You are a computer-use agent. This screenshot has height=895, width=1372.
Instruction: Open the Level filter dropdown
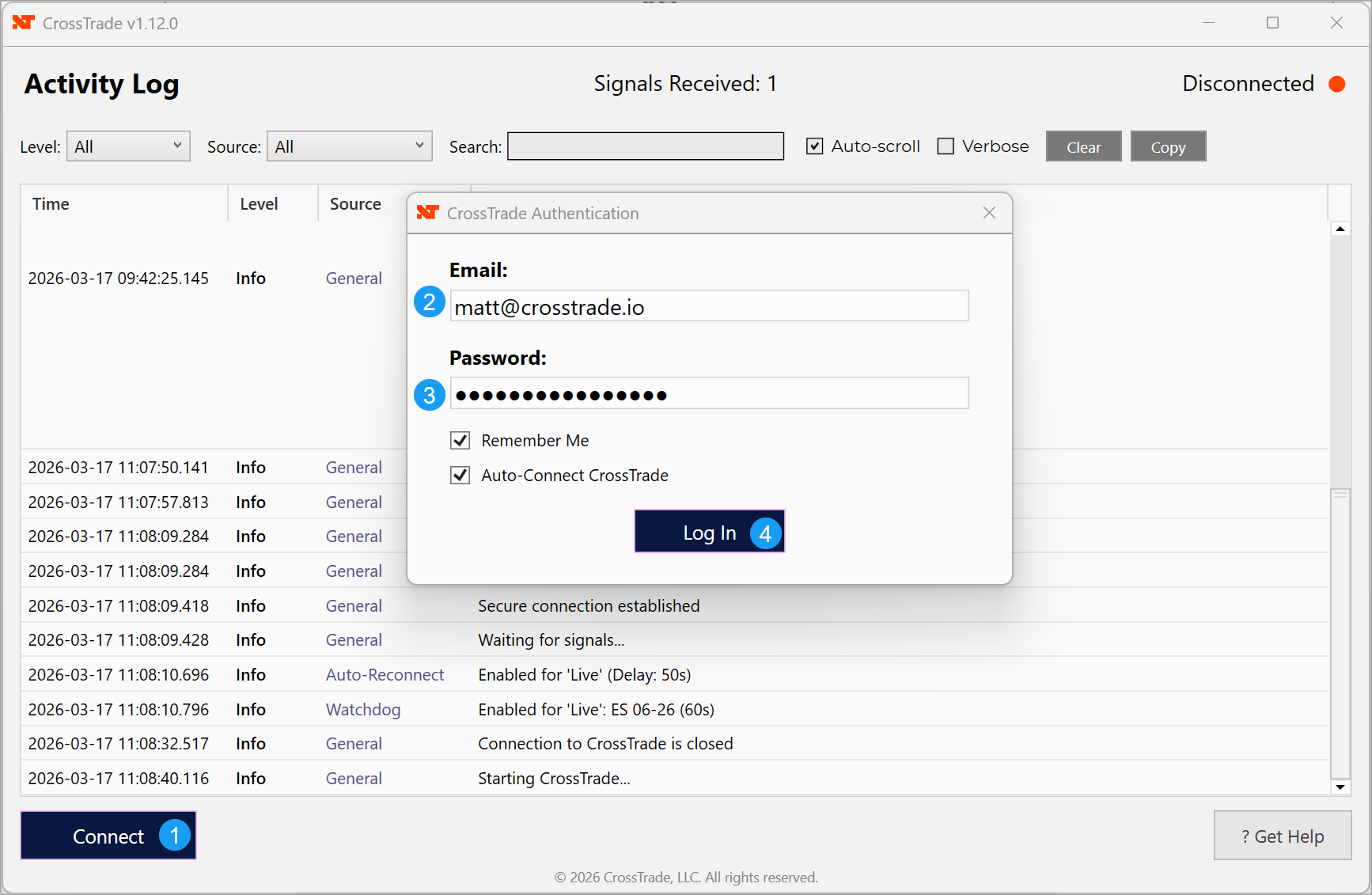coord(128,146)
